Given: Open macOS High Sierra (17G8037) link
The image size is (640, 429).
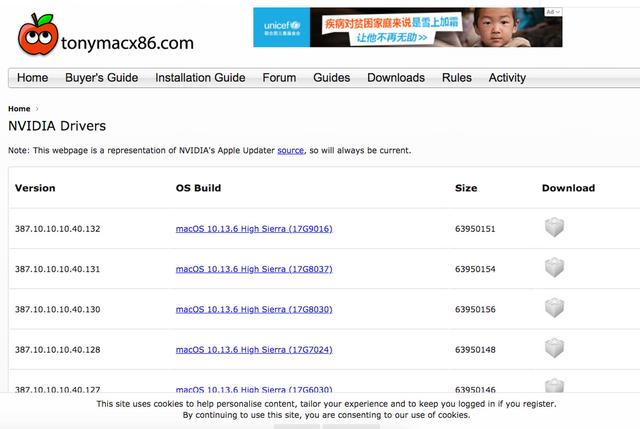Looking at the screenshot, I should 254,269.
